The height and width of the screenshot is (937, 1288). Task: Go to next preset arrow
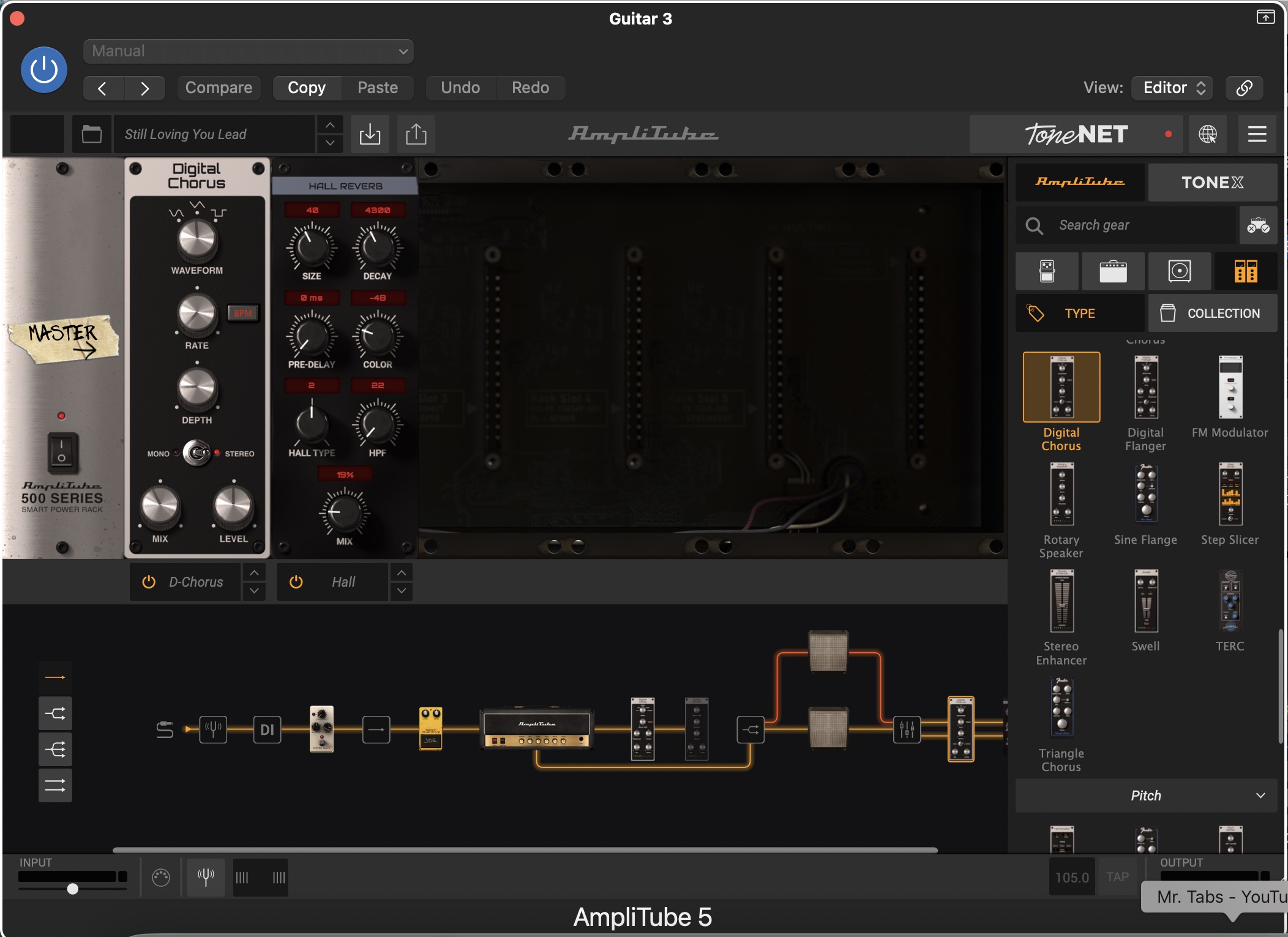coord(144,88)
